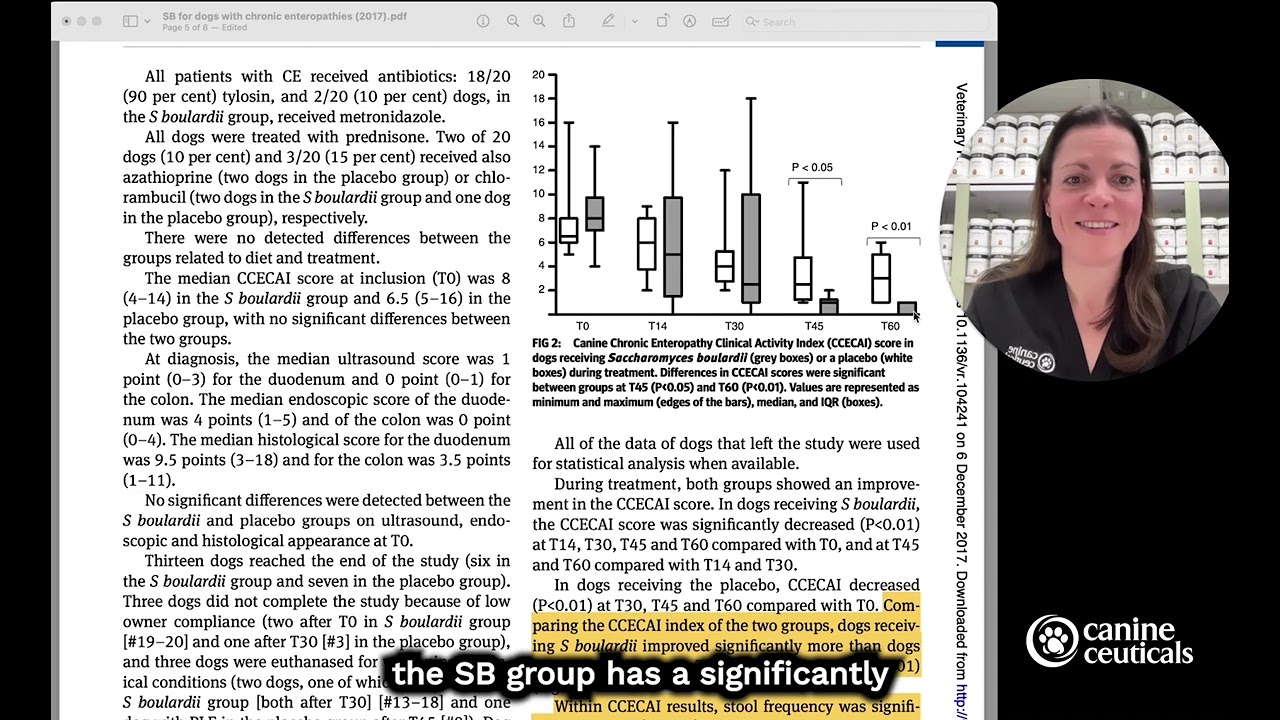Zoom out of the PDF page
Viewport: 1280px width, 720px height.
[x=513, y=21]
